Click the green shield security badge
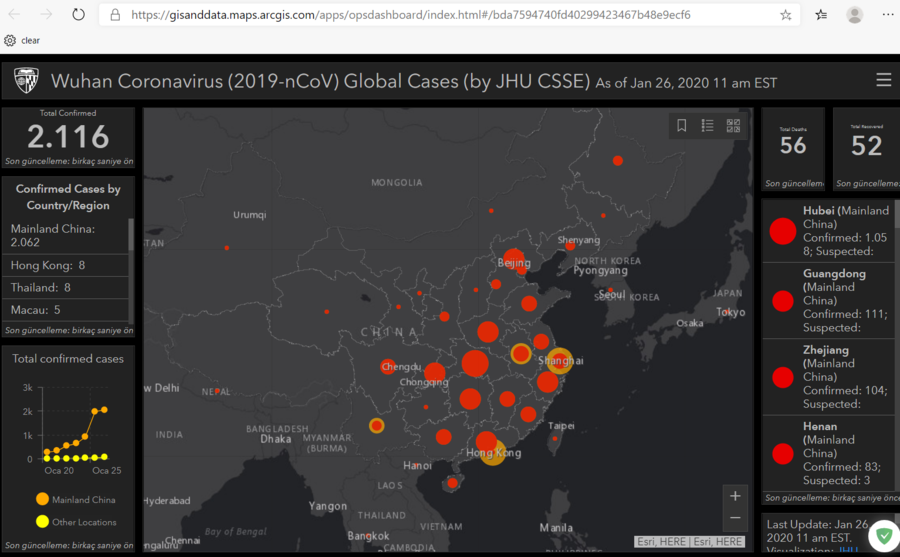 [x=884, y=536]
